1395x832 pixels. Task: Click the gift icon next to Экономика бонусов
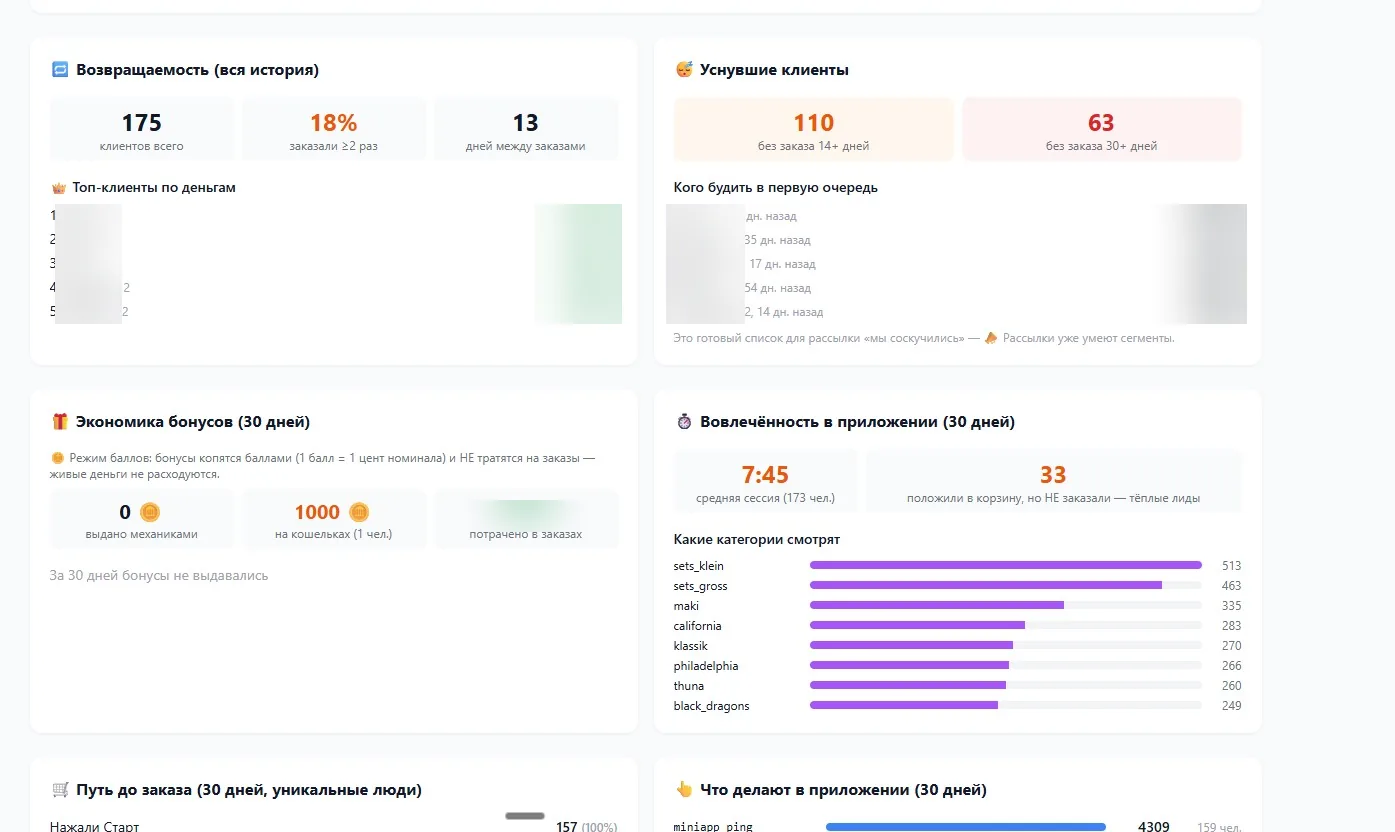pyautogui.click(x=60, y=422)
